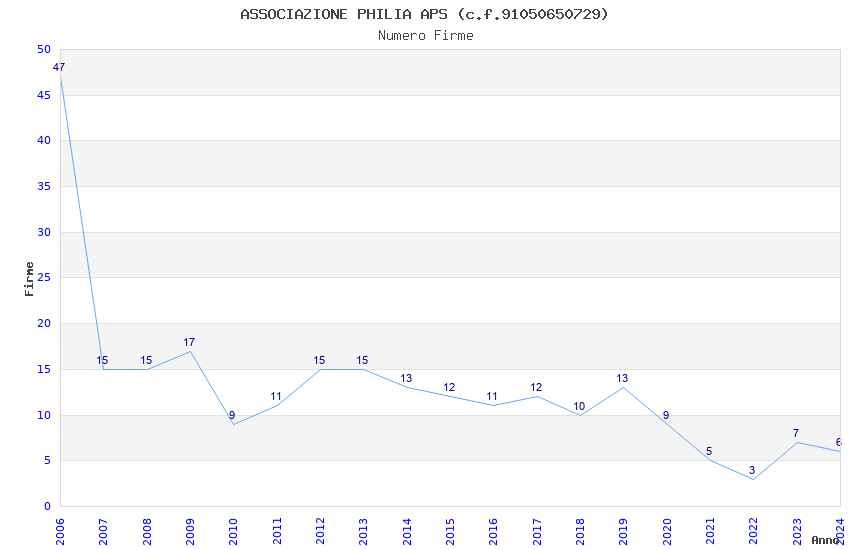This screenshot has height=550, width=850.
Task: Select y-axis tick label 10
Action: pyautogui.click(x=44, y=415)
